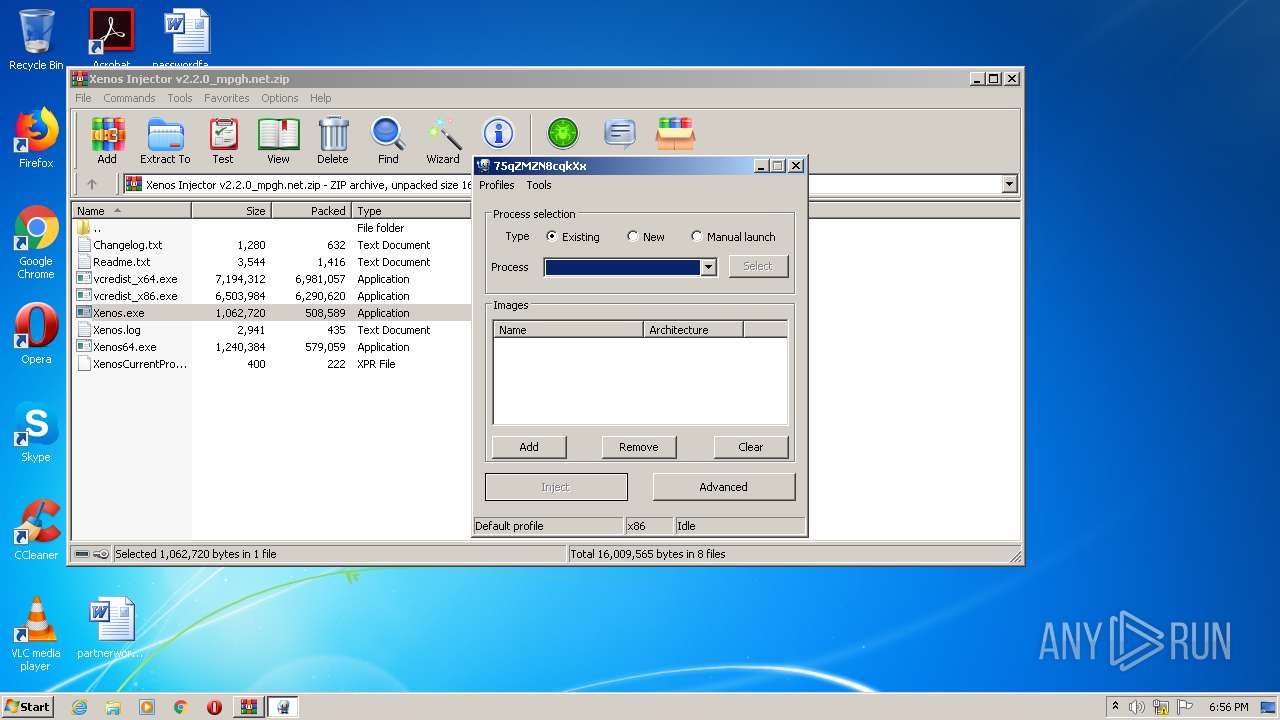This screenshot has height=720, width=1280.
Task: Click the green VirusScan bug icon
Action: 563,133
